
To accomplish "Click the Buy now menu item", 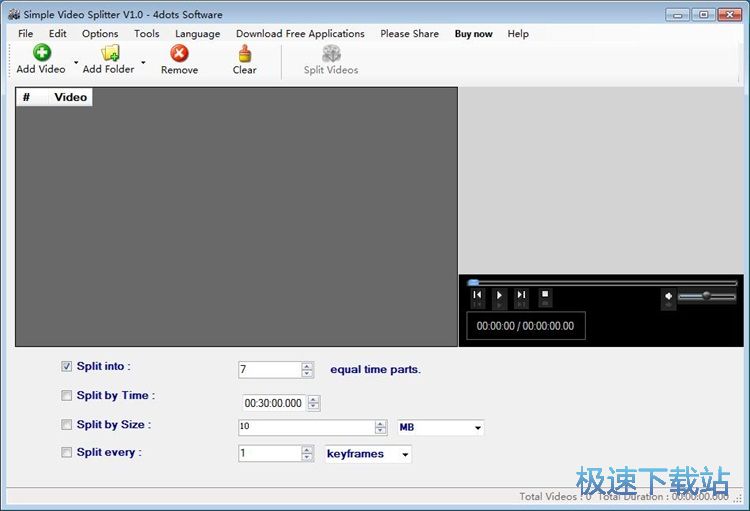I will [x=473, y=33].
